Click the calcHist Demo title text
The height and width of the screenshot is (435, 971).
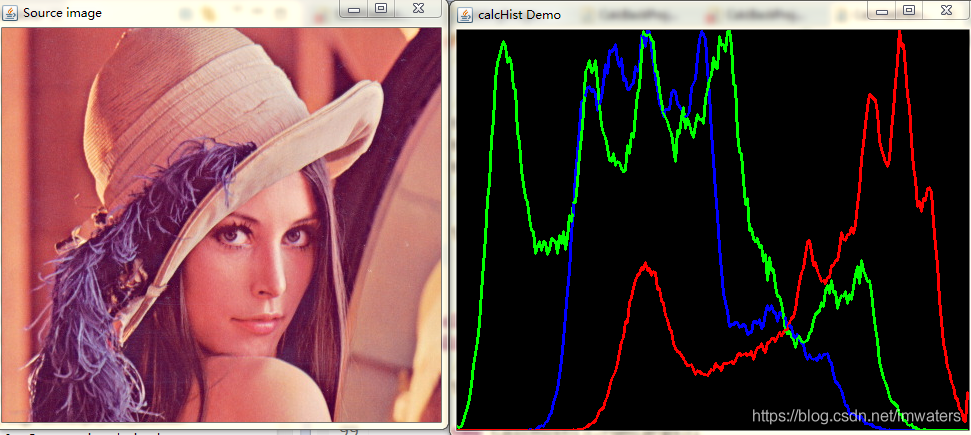[519, 15]
